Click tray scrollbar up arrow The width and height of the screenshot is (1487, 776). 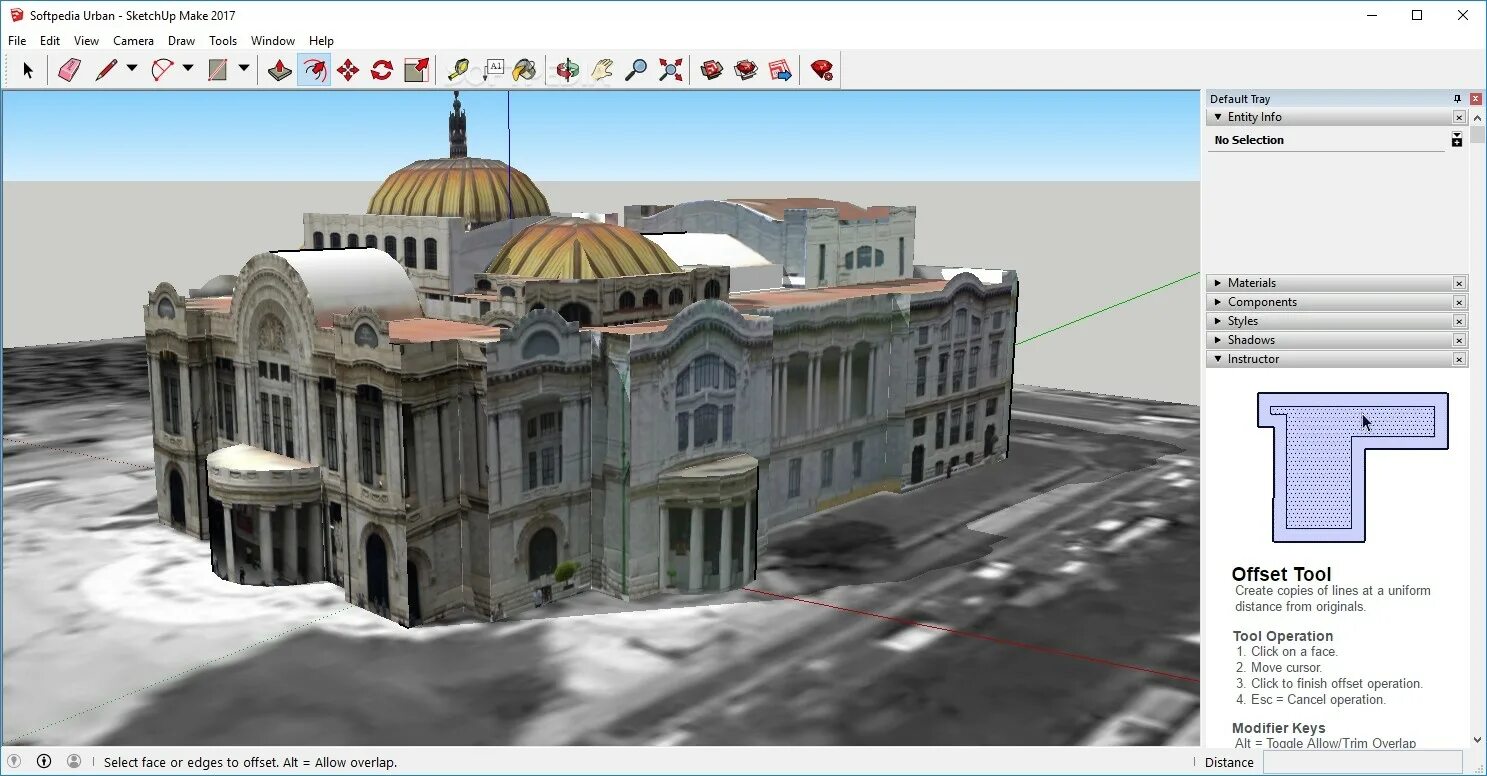point(1478,117)
